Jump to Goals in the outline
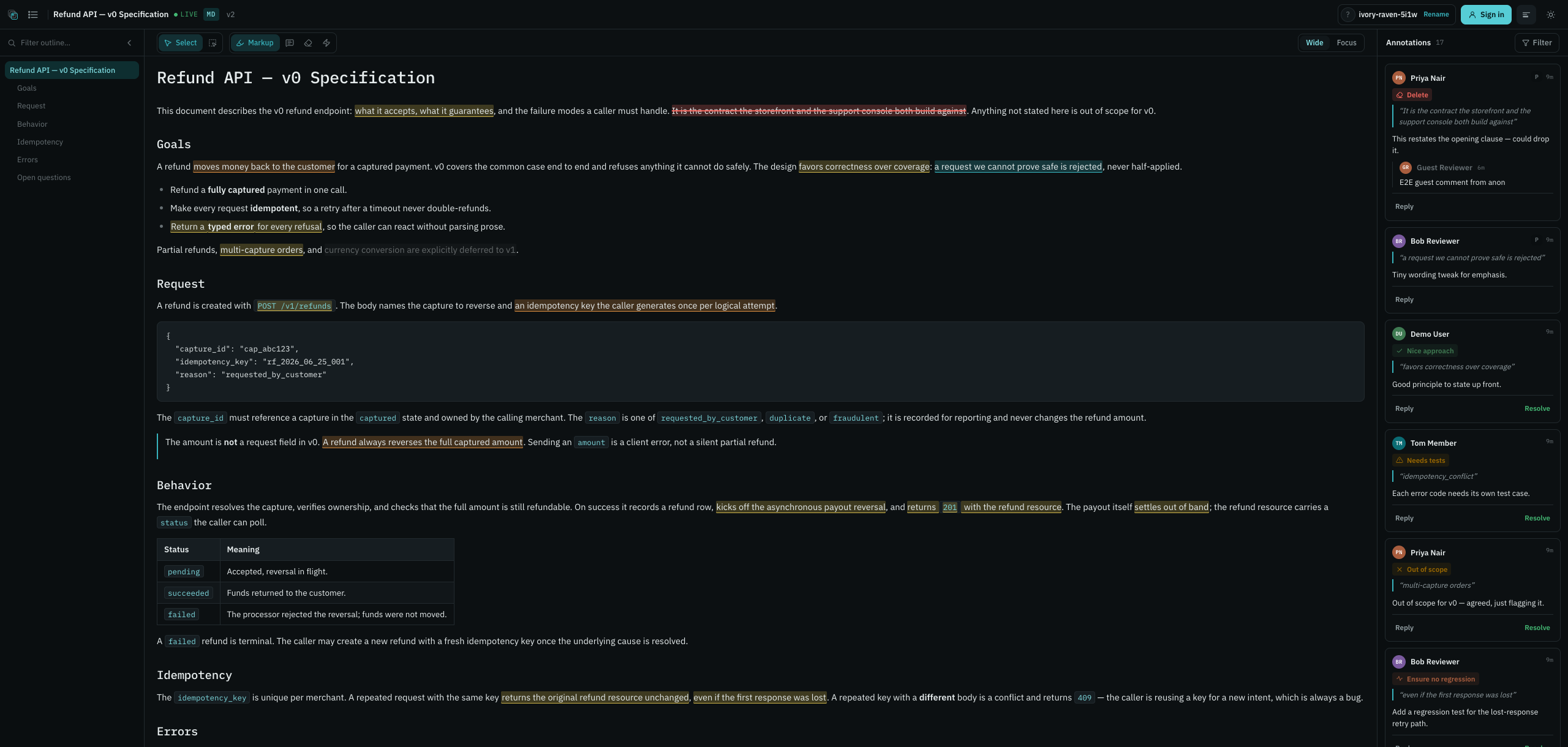 (x=27, y=88)
